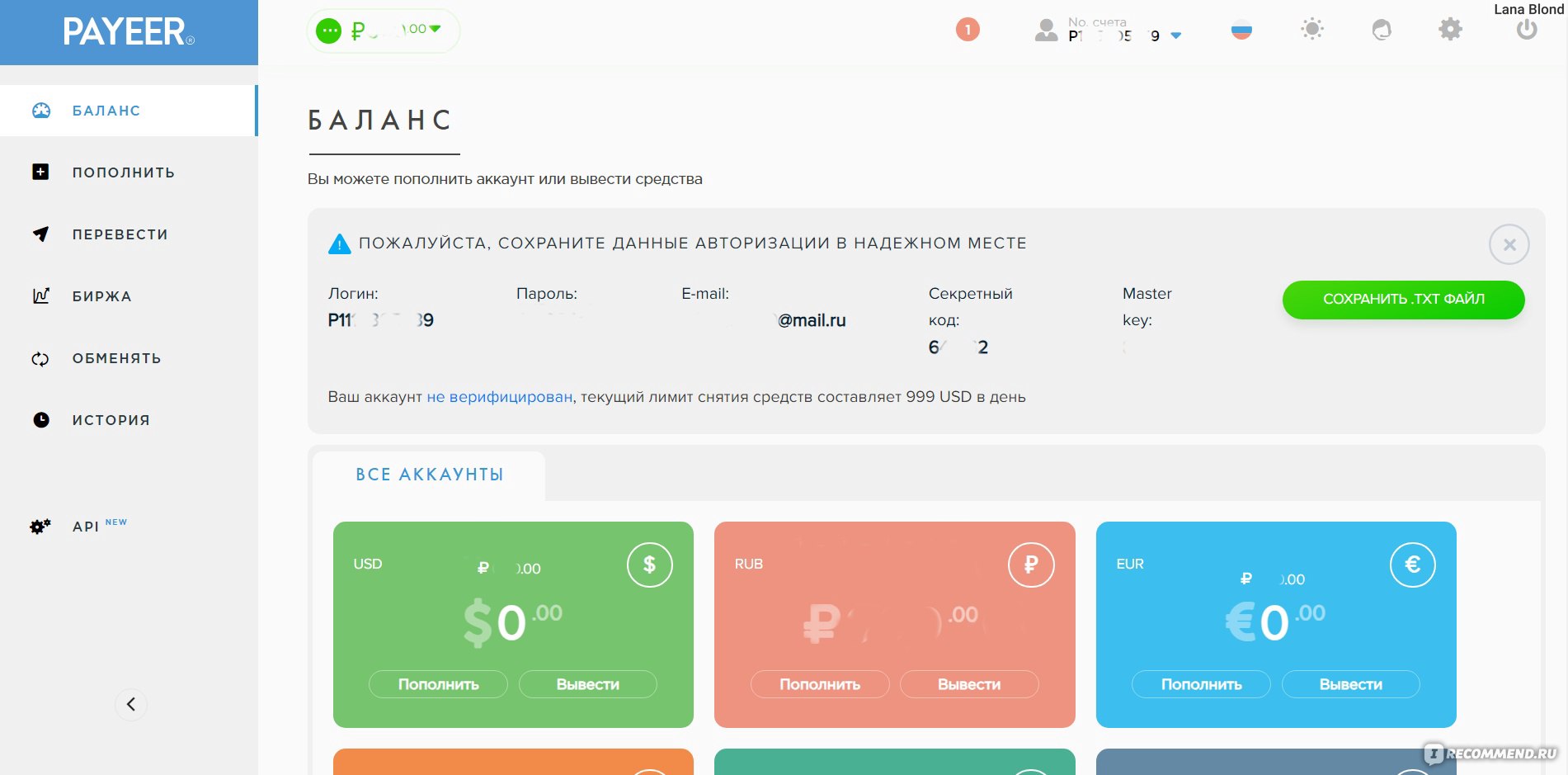Open the Пополнить sidebar item
The width and height of the screenshot is (1568, 775).
[124, 172]
